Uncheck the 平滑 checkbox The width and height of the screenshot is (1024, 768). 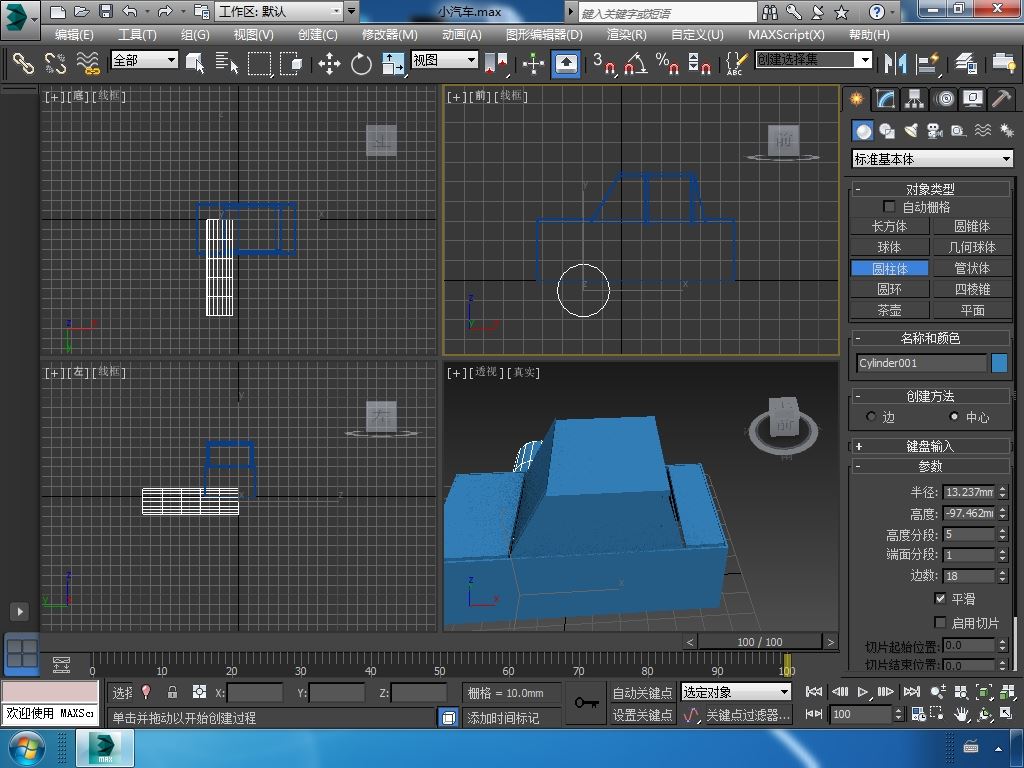coord(940,598)
